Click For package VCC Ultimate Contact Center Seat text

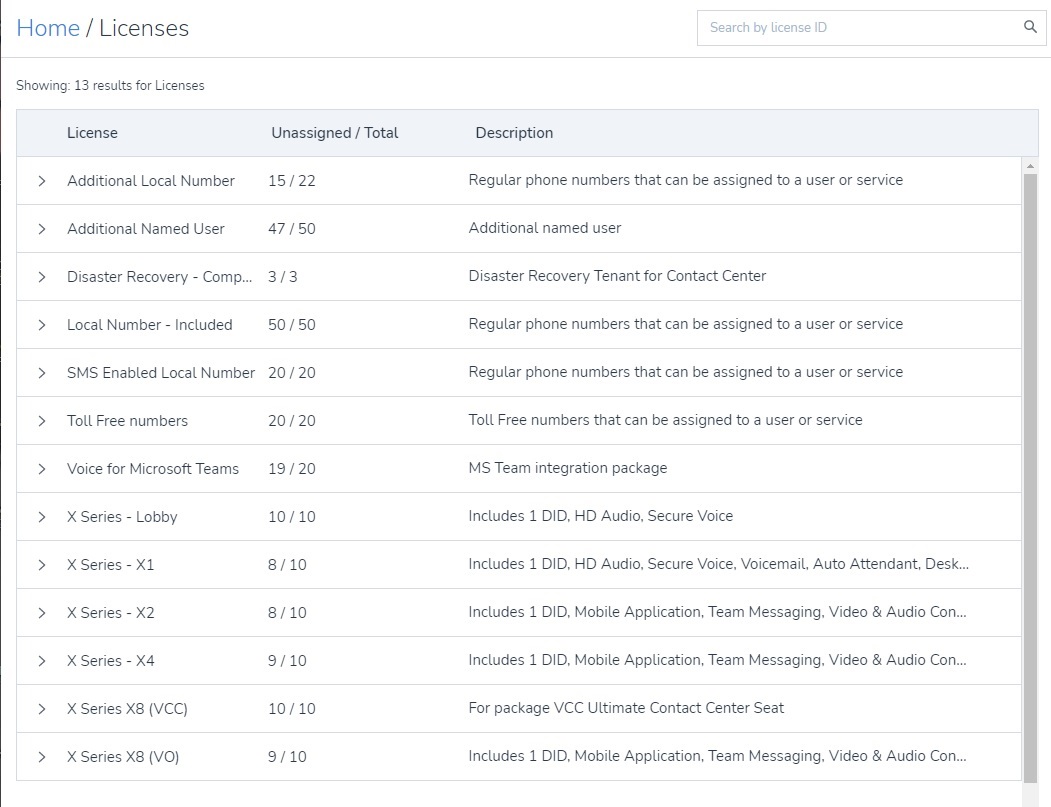[x=626, y=708]
